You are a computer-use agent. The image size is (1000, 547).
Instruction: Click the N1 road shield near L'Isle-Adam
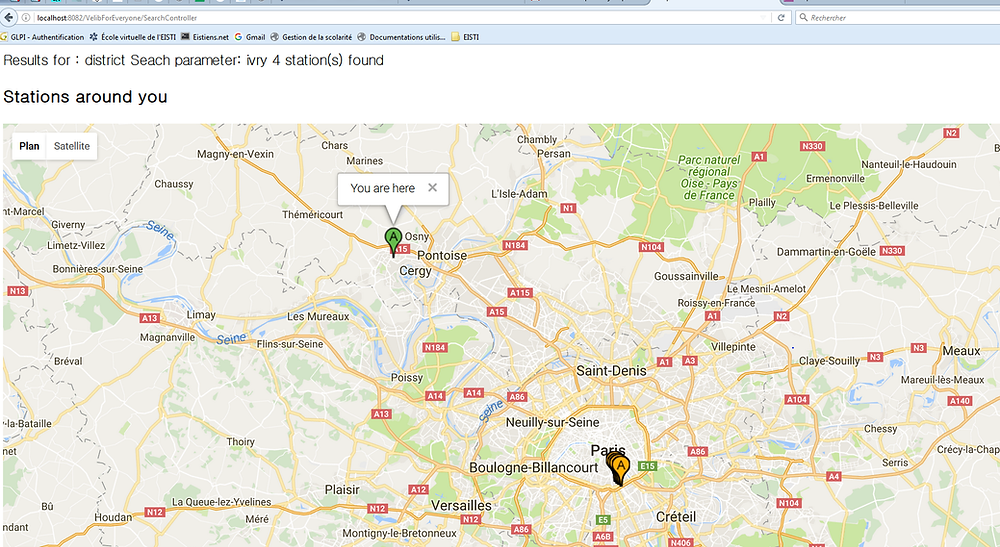[x=568, y=208]
